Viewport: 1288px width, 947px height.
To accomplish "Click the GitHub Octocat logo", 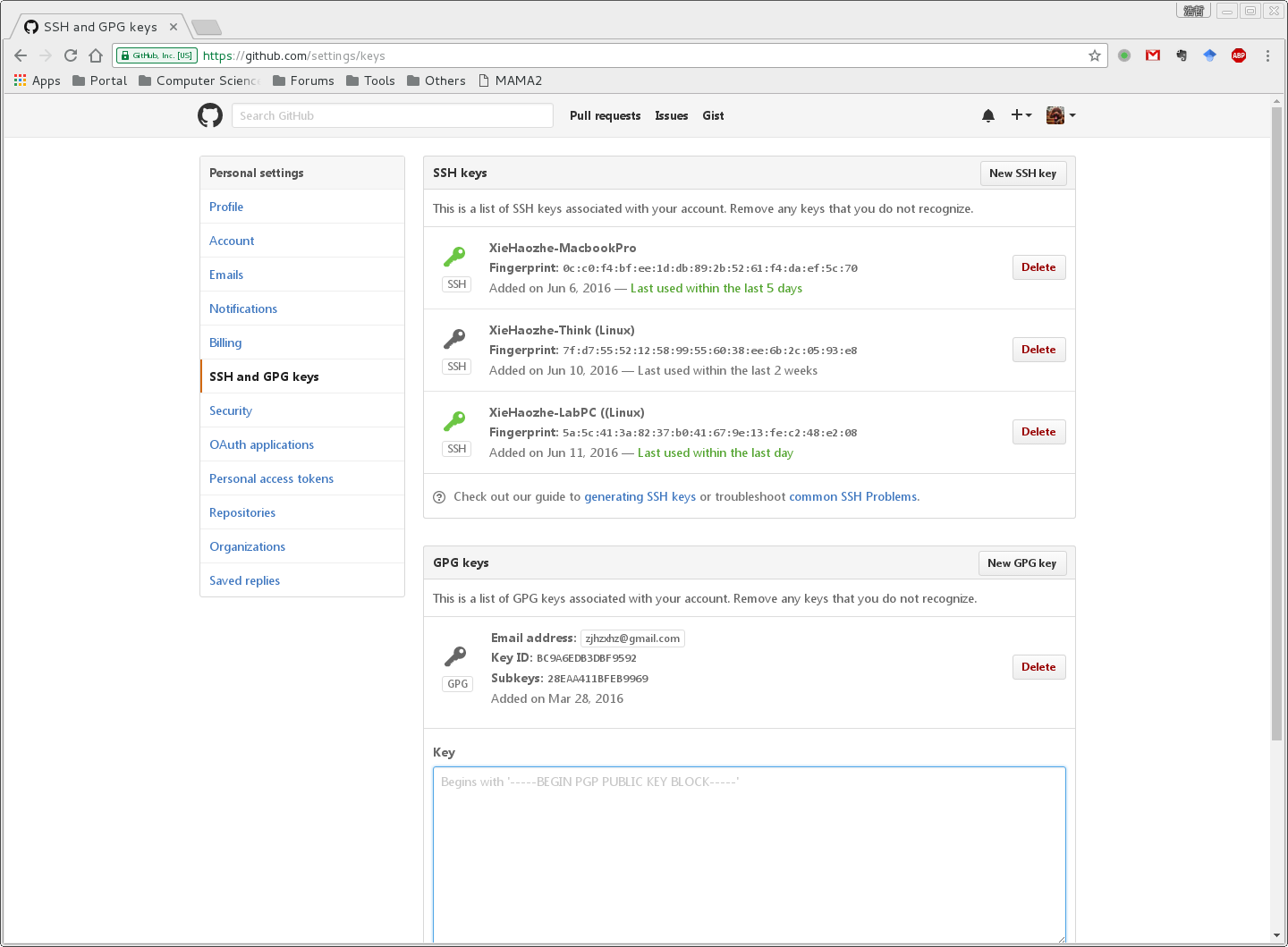I will pyautogui.click(x=210, y=115).
